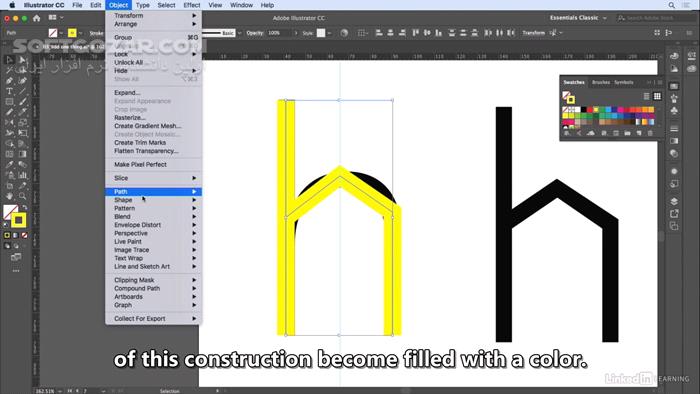Select the Hand tool
The height and width of the screenshot is (394, 700).
click(9, 196)
